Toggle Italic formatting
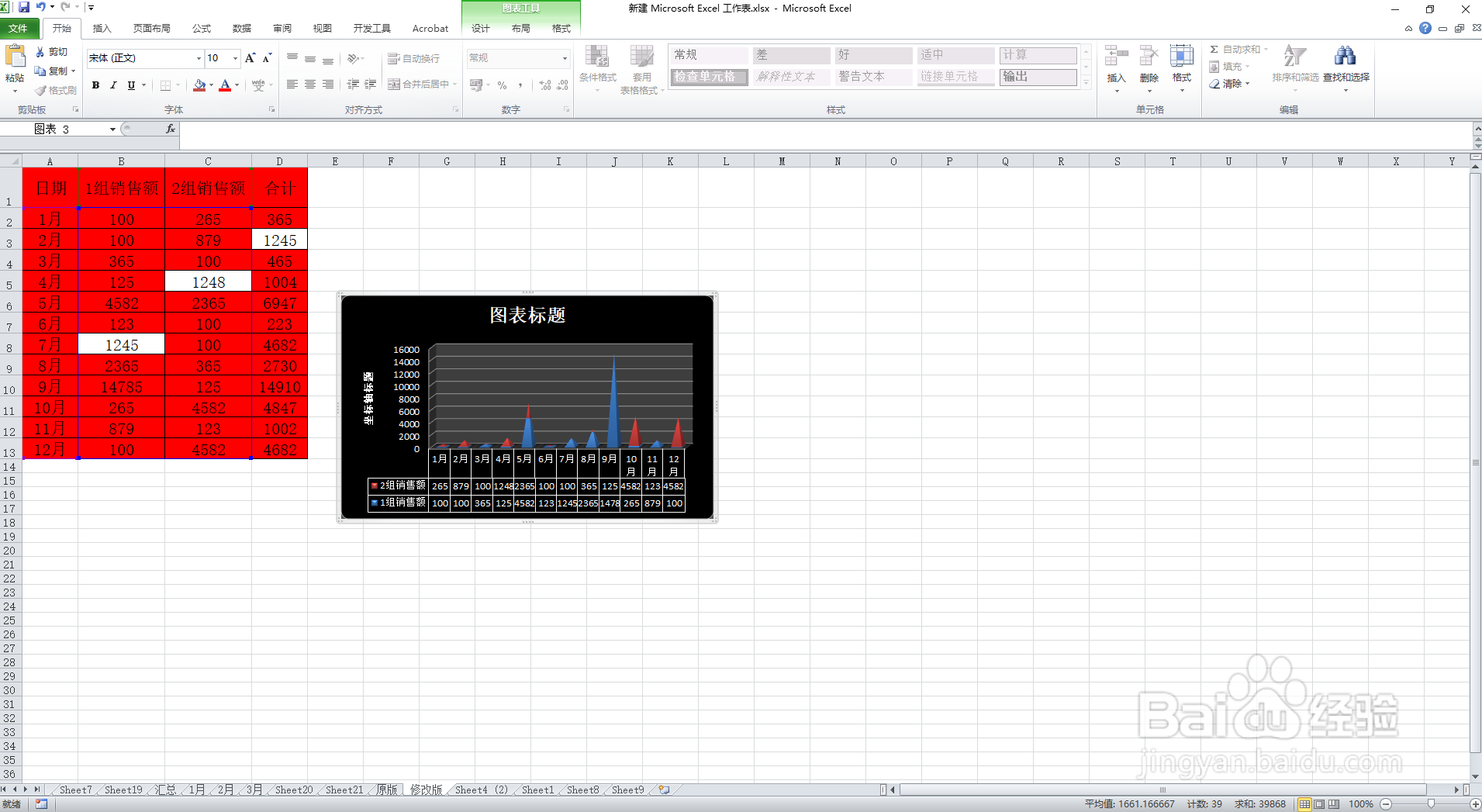Image resolution: width=1482 pixels, height=812 pixels. [113, 85]
